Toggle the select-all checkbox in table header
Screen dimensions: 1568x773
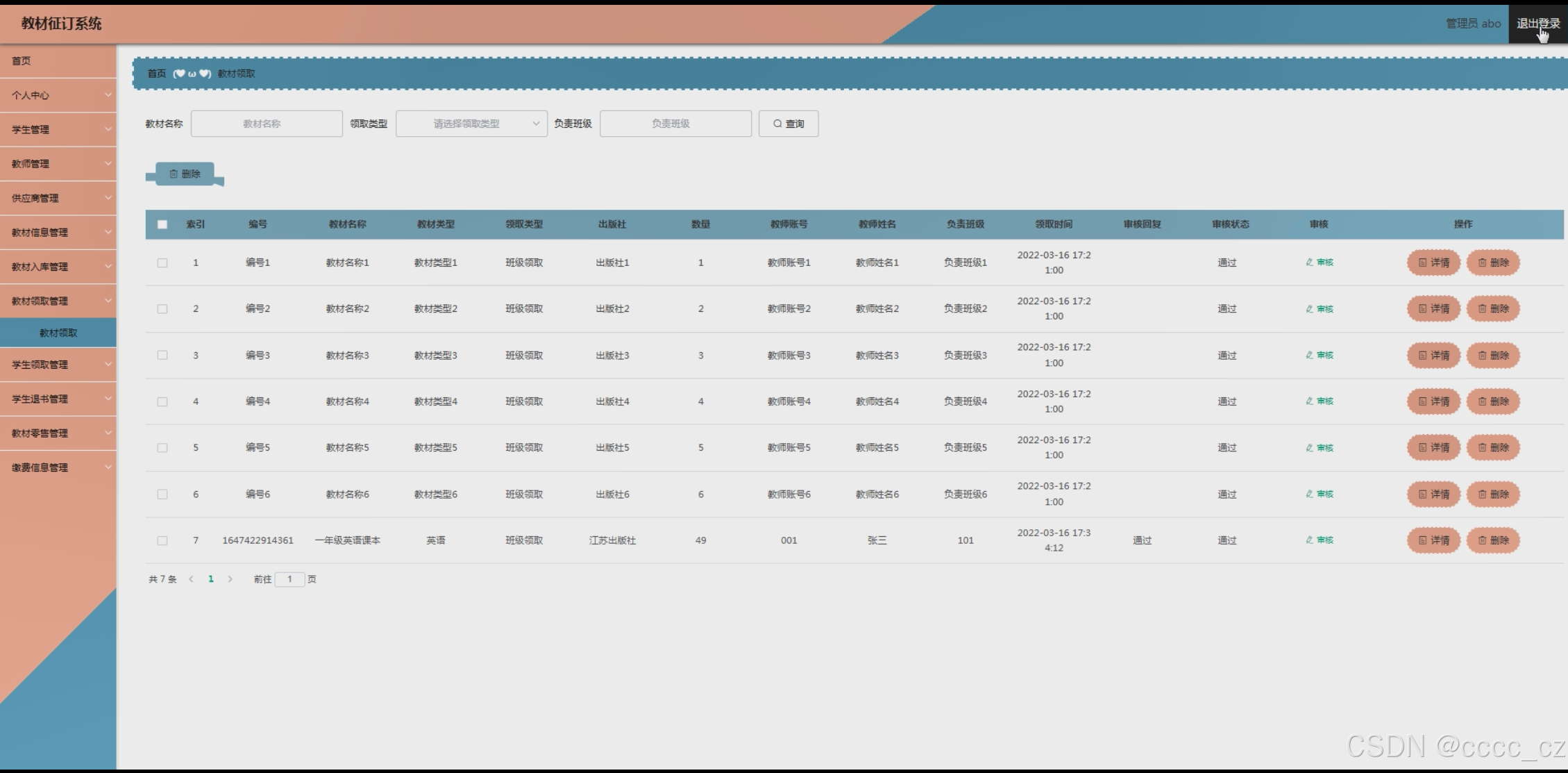pyautogui.click(x=162, y=224)
